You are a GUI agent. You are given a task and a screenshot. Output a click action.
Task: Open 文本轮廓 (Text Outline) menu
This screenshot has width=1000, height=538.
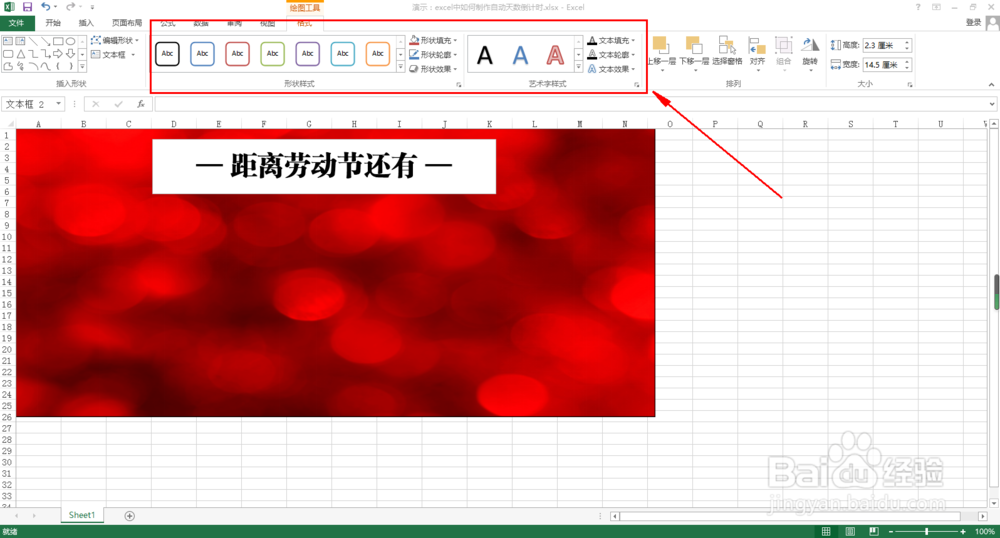(x=611, y=55)
